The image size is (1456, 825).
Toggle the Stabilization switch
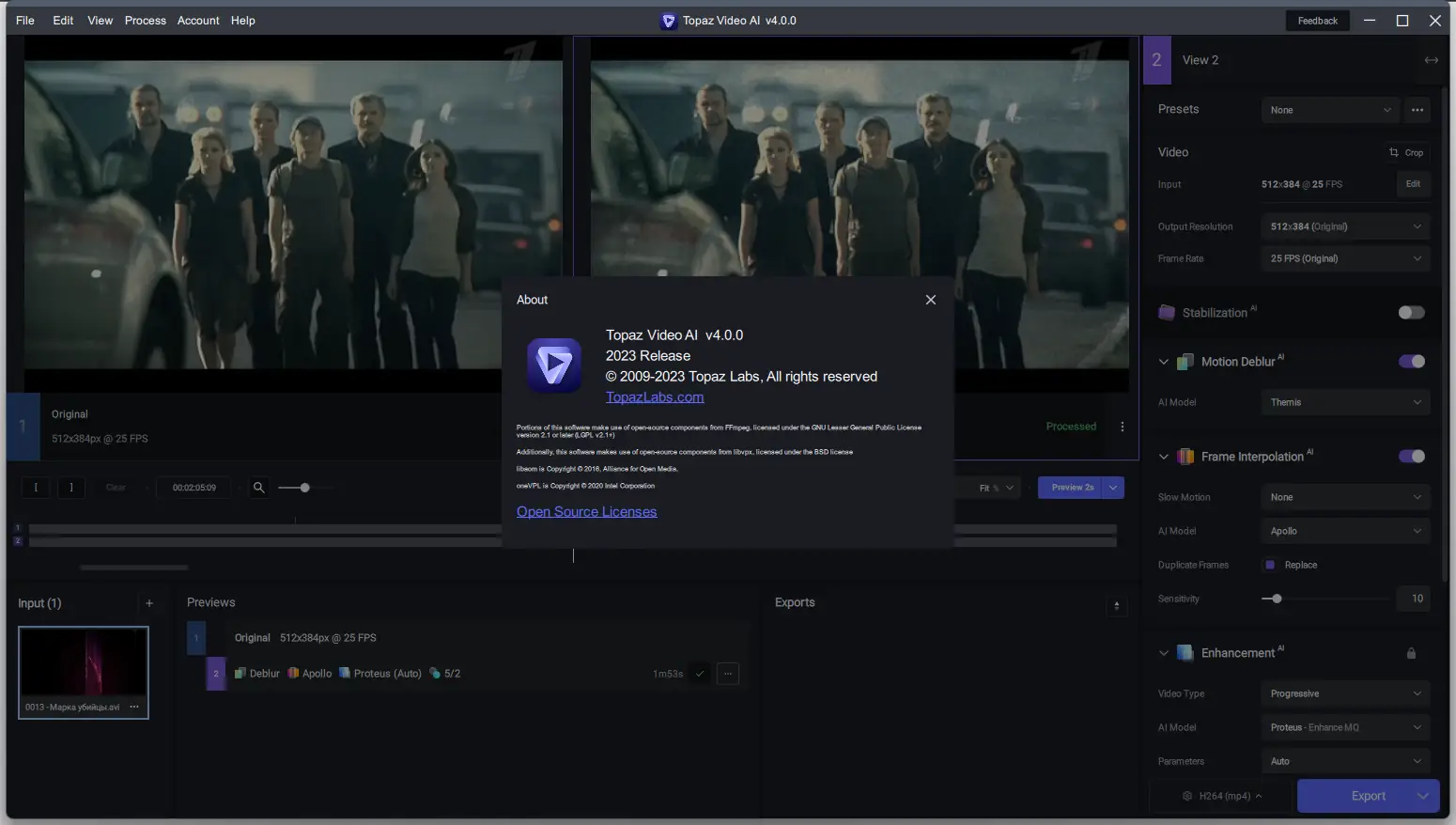pyautogui.click(x=1411, y=313)
